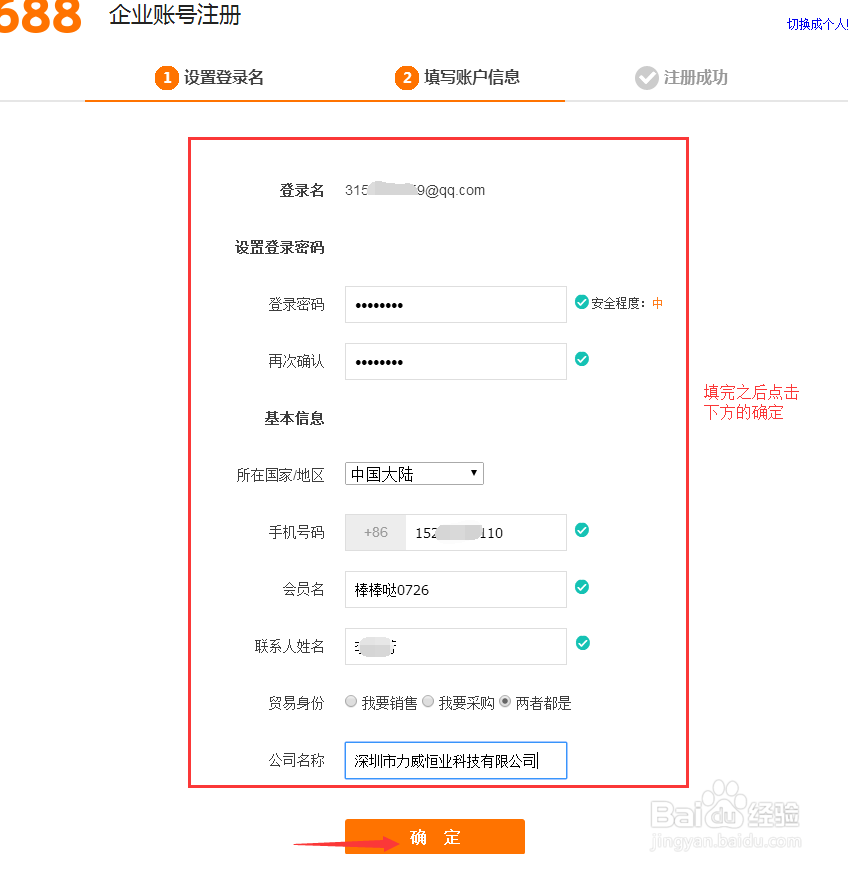This screenshot has width=848, height=870.
Task: Click the green check icon beside 手机号码
Action: [x=582, y=530]
